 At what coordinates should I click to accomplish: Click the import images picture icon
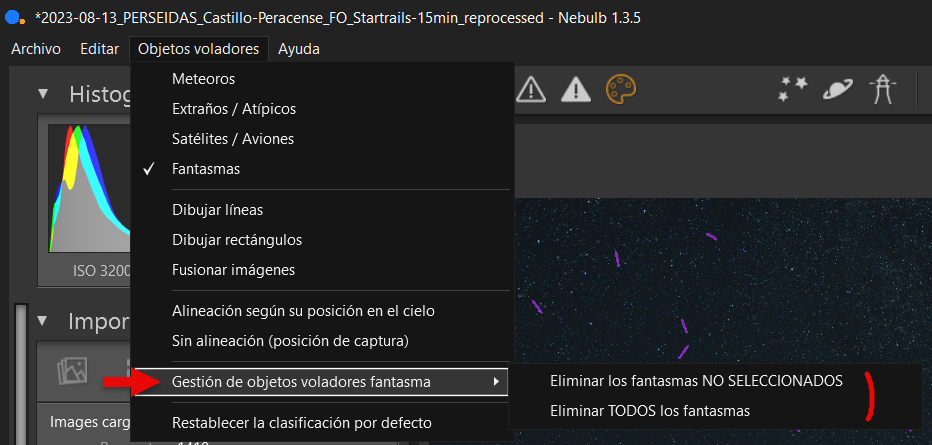click(x=72, y=371)
